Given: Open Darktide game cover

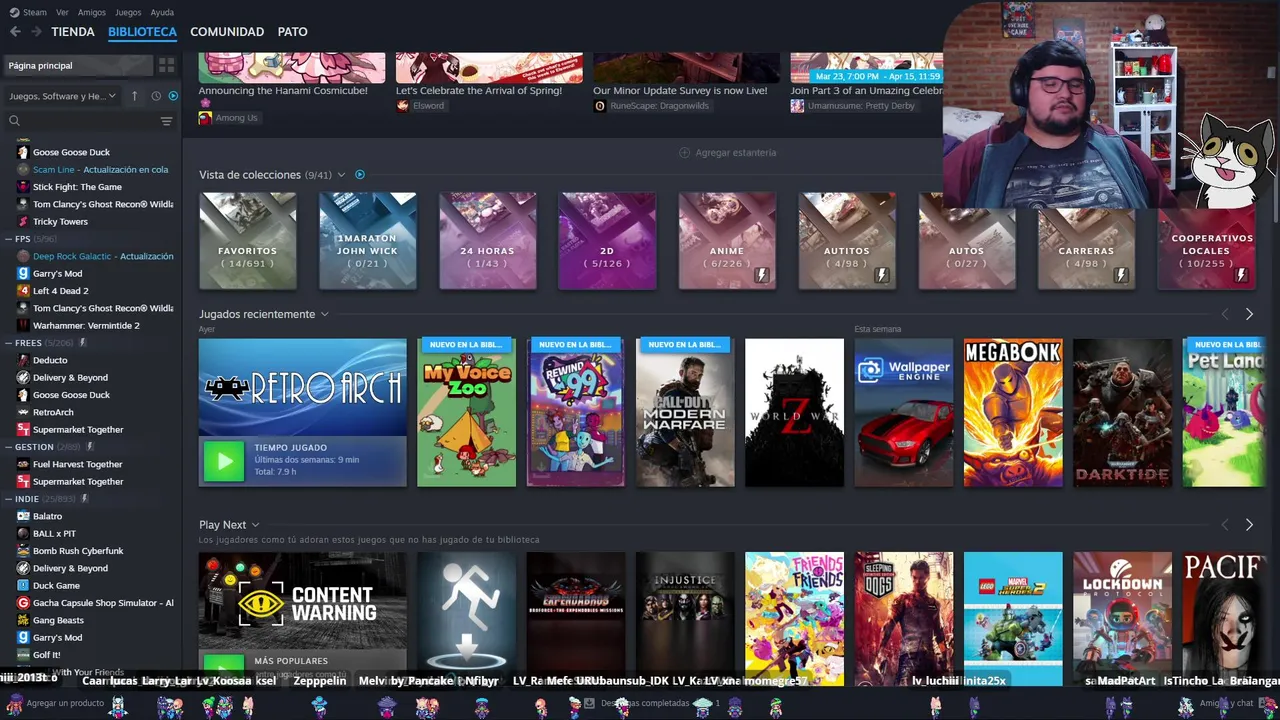Looking at the screenshot, I should tap(1122, 412).
